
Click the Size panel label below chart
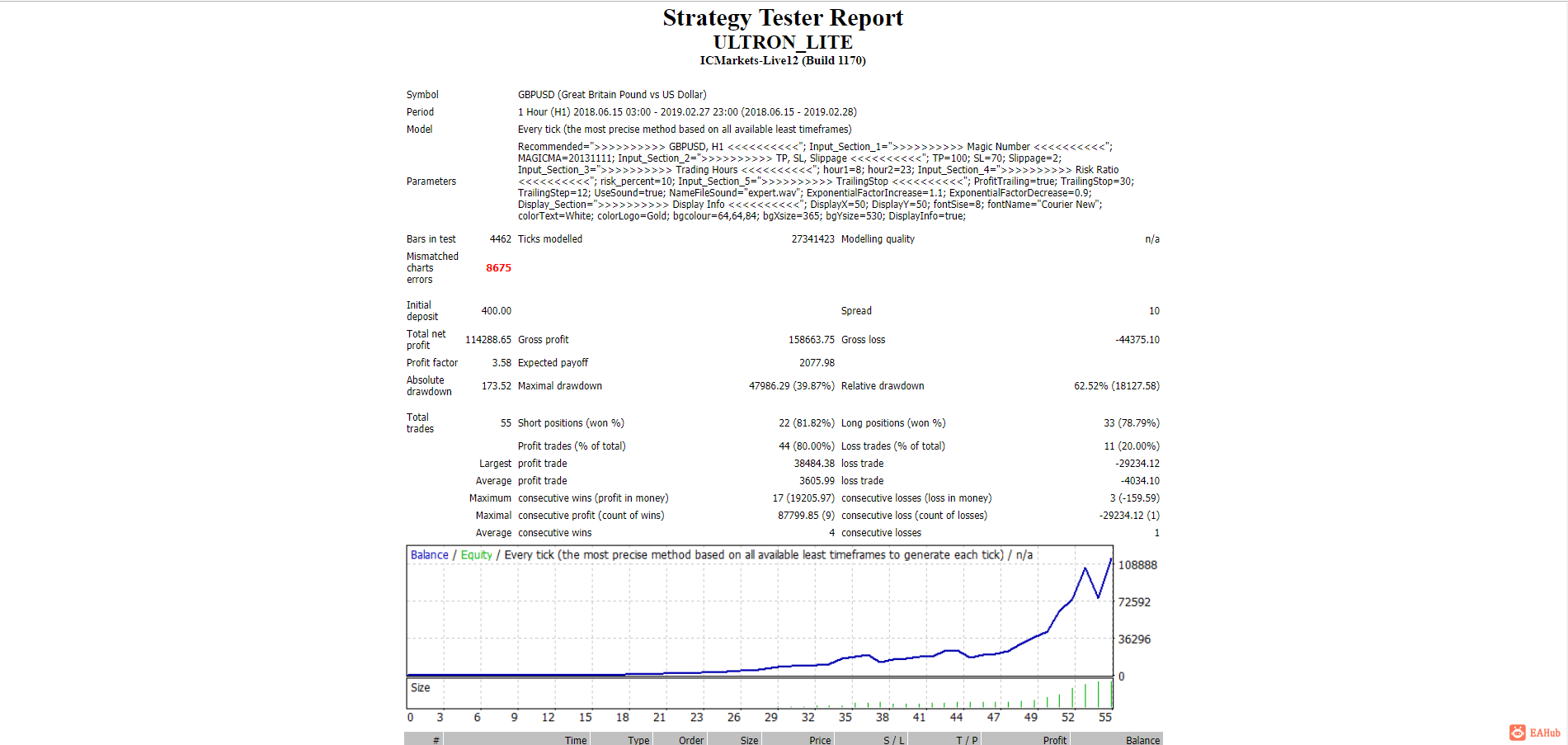click(x=420, y=688)
